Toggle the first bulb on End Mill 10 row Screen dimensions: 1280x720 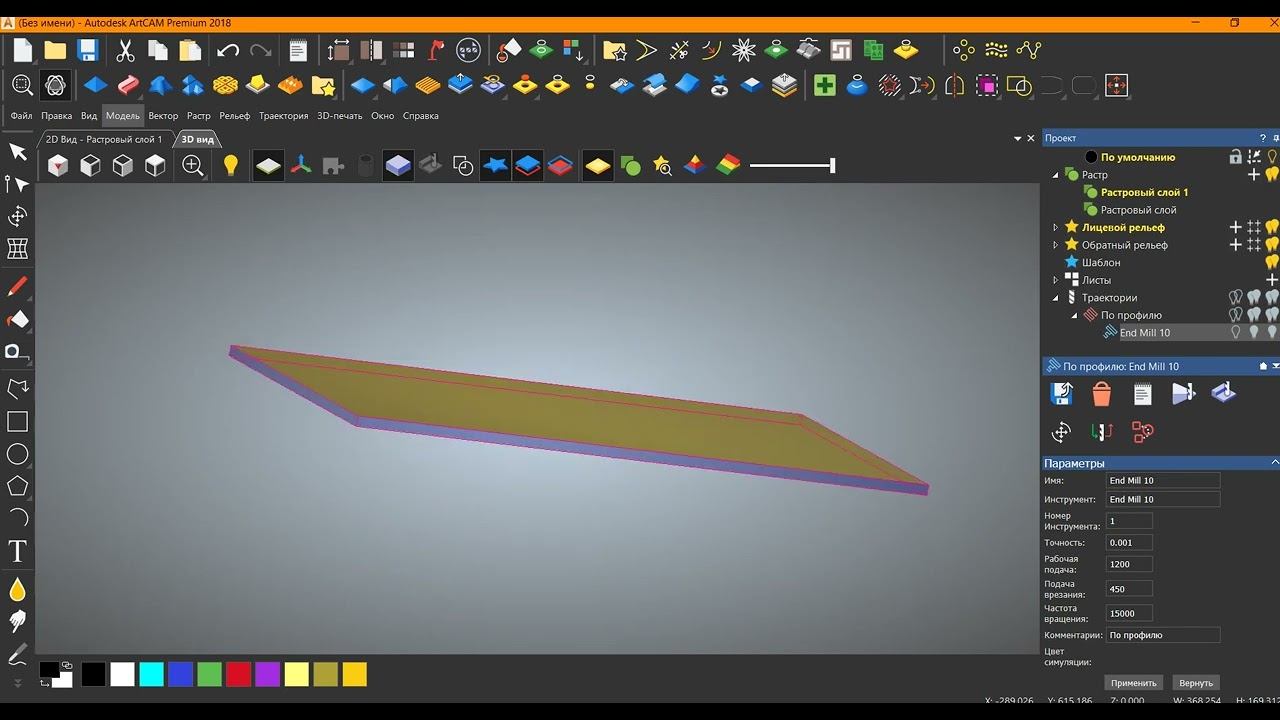point(1236,333)
